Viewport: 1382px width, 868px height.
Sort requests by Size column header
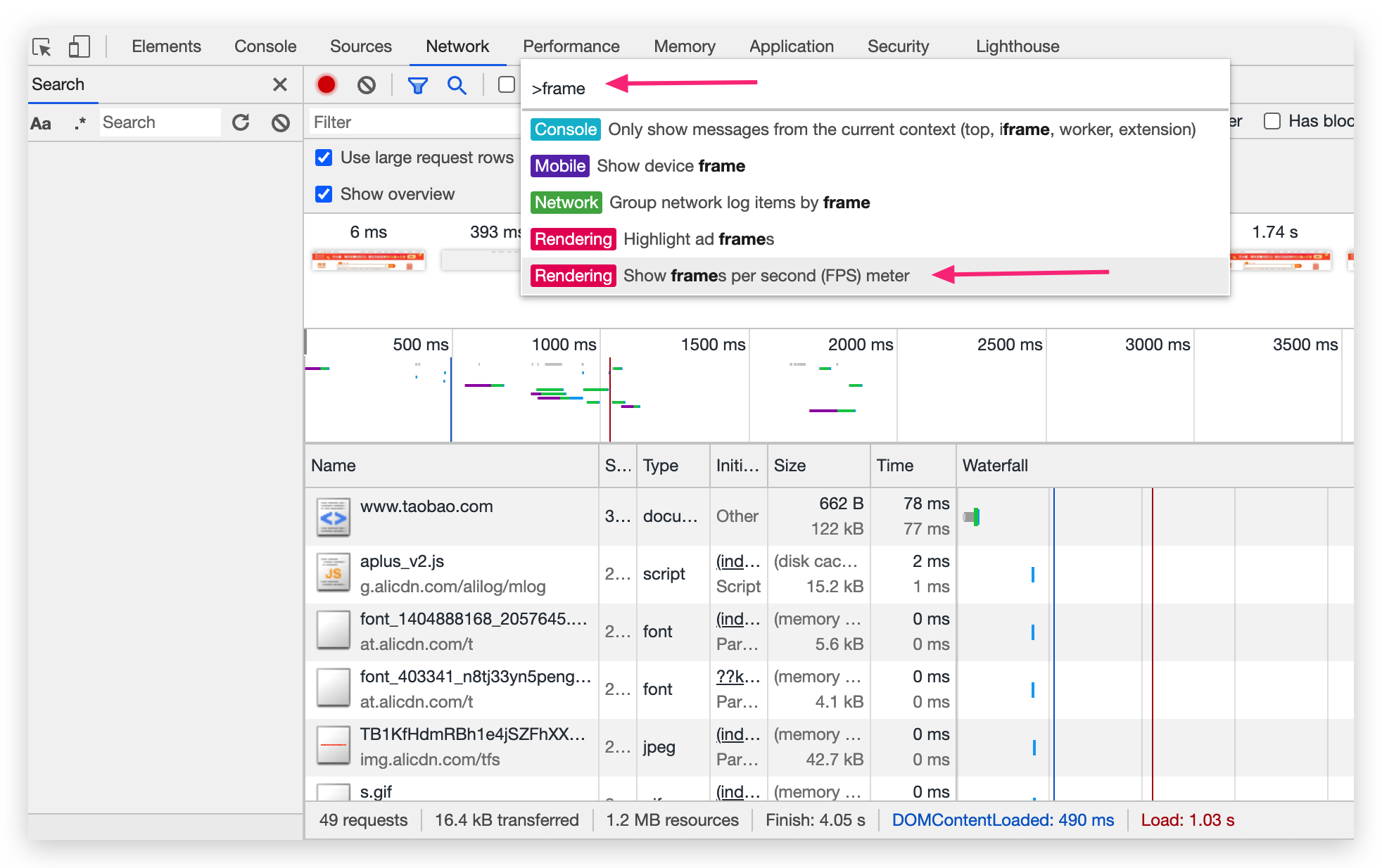coord(790,466)
